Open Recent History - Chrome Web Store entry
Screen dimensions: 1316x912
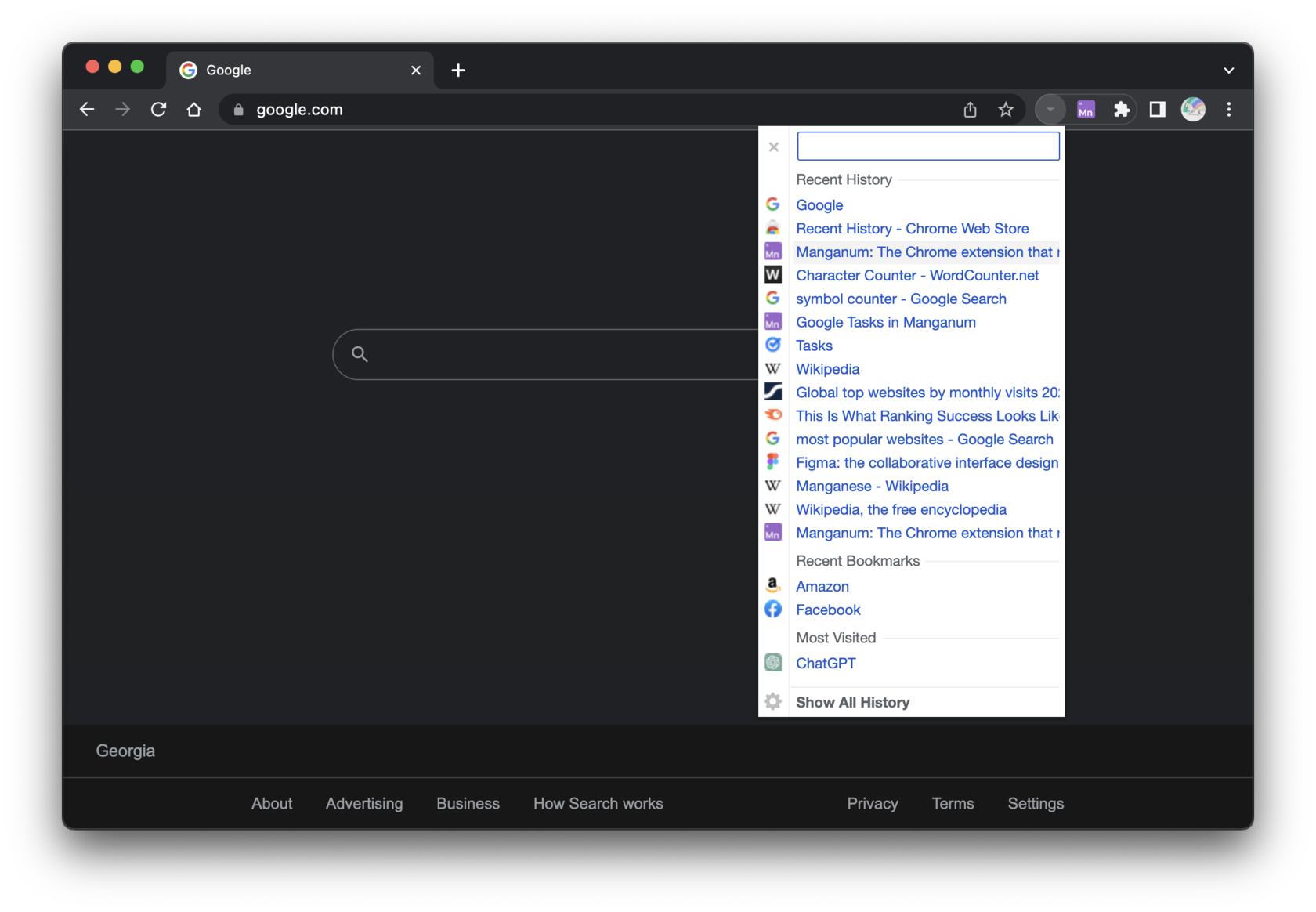tap(913, 229)
